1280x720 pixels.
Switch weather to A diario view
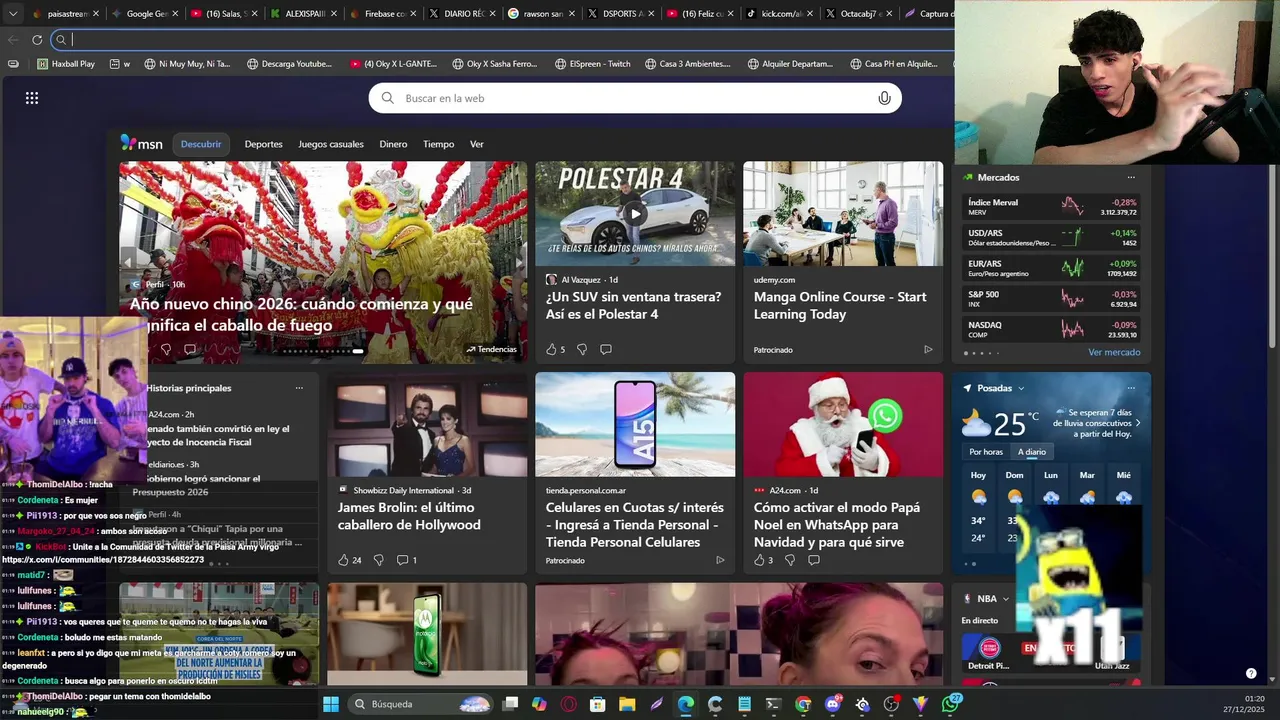[x=1032, y=452]
